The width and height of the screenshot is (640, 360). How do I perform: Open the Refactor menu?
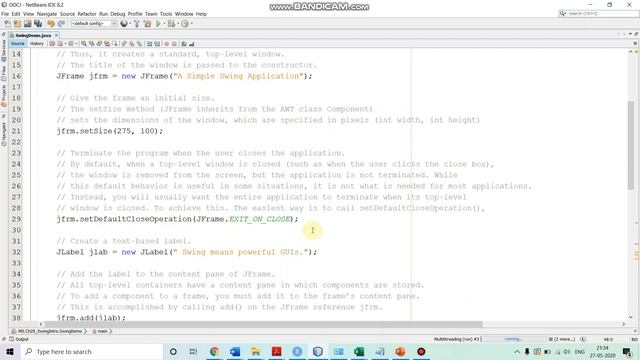(x=87, y=14)
